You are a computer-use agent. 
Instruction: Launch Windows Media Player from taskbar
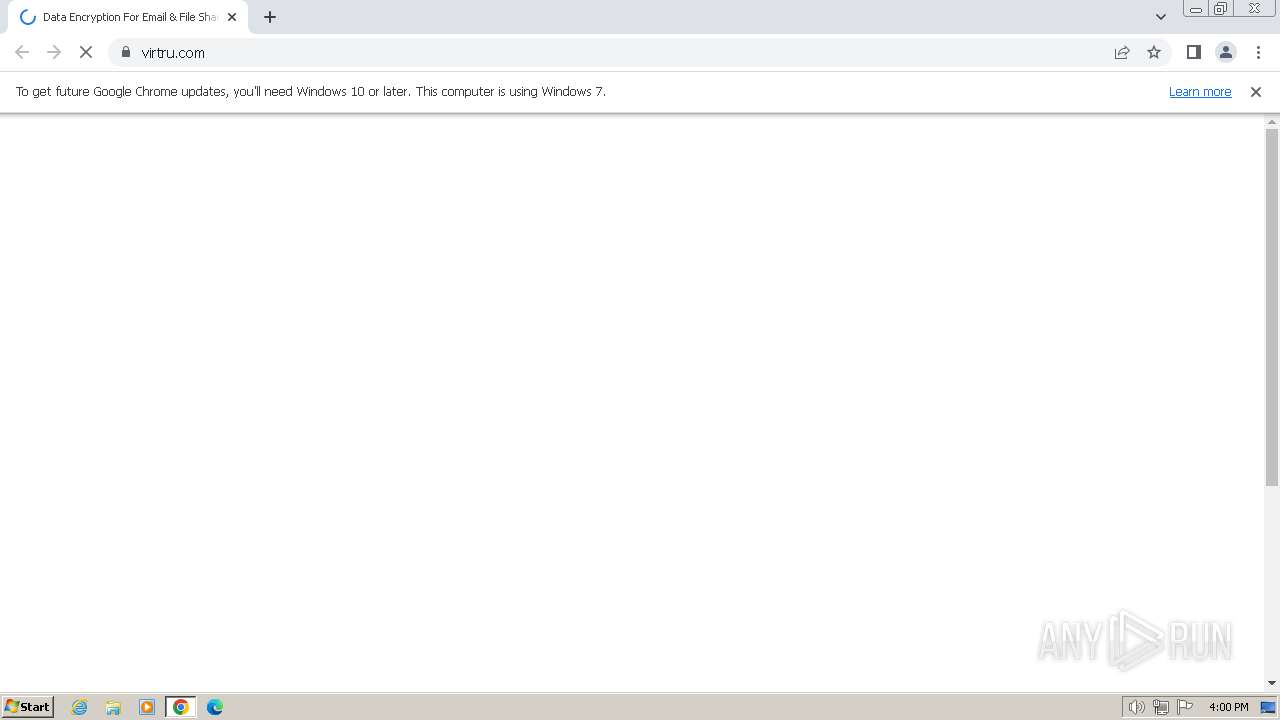(147, 707)
